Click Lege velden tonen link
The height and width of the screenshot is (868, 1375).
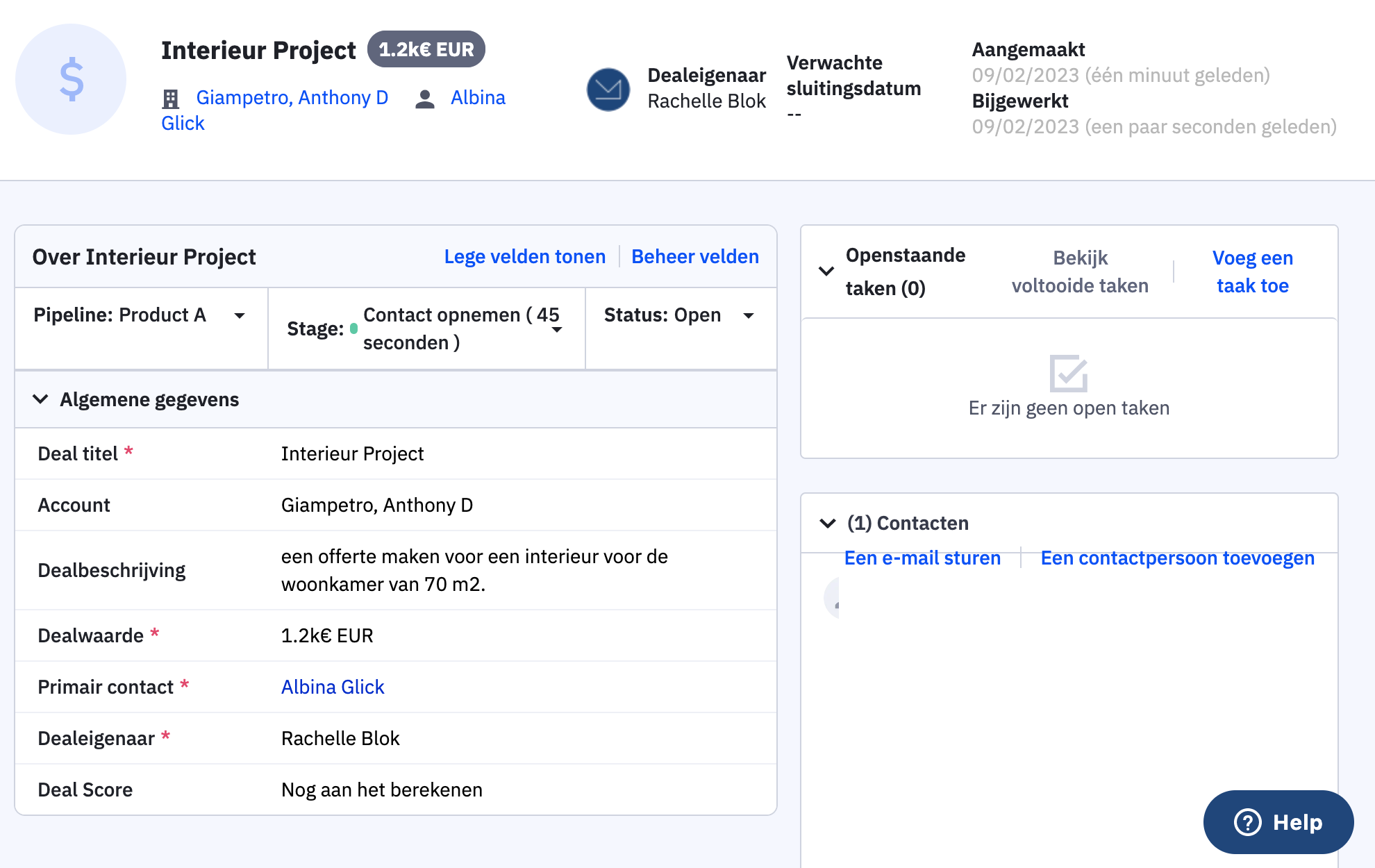(x=524, y=256)
